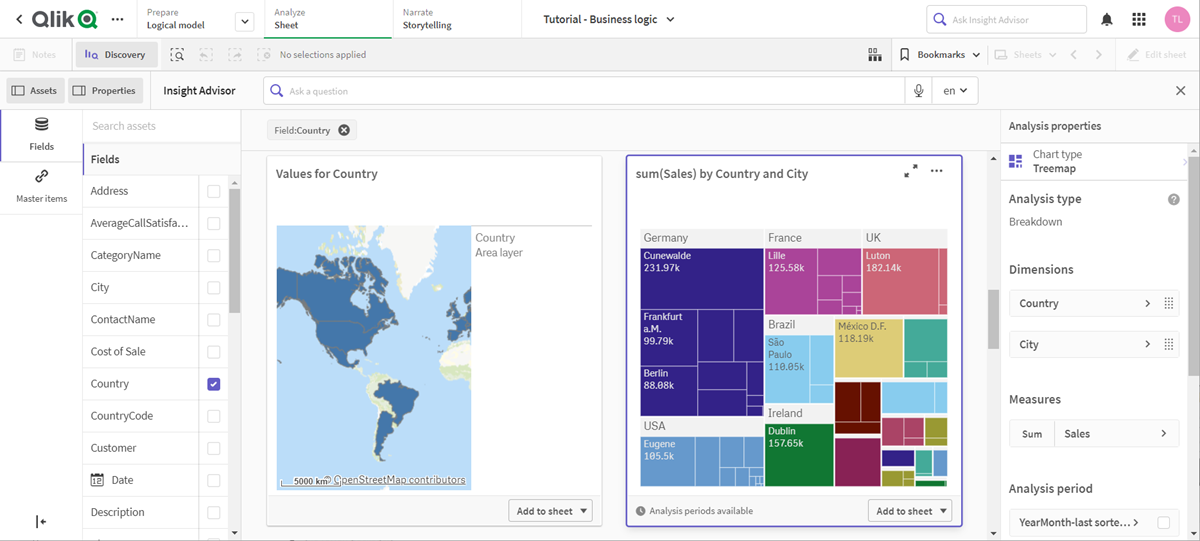Viewport: 1200px width, 541px height.
Task: Open the treemap chart options menu
Action: [937, 172]
